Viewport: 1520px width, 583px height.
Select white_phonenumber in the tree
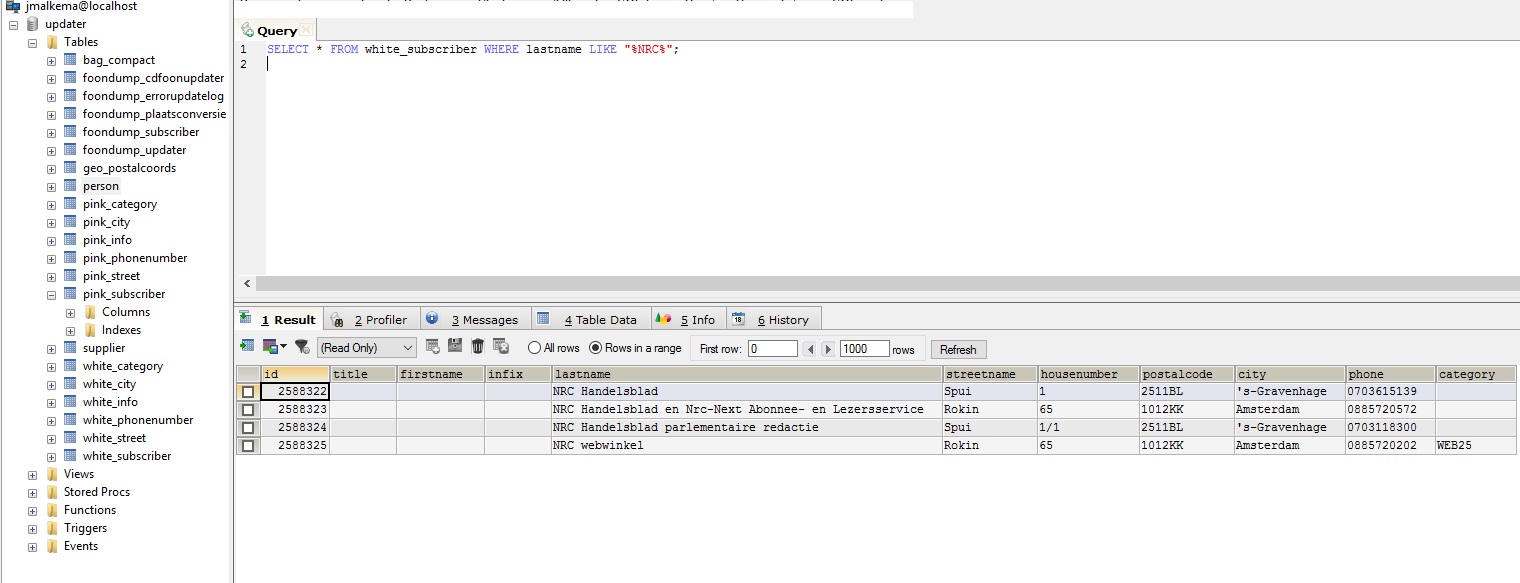click(x=138, y=420)
